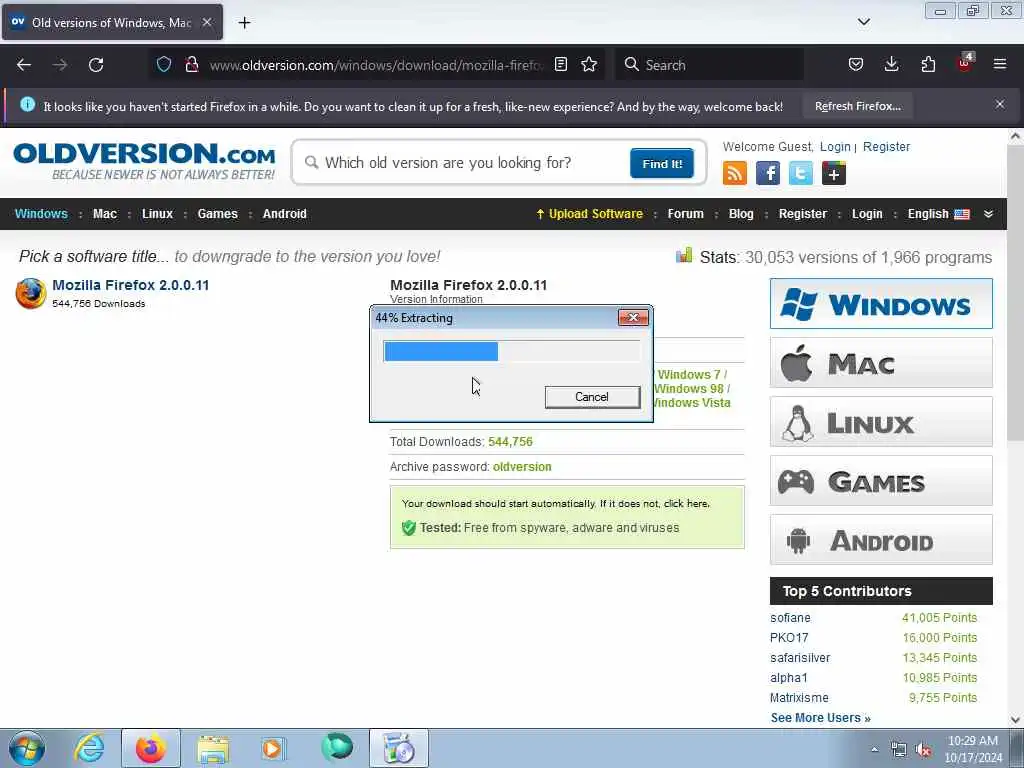This screenshot has height=768, width=1024.
Task: Open the Windows Start orb
Action: (x=27, y=748)
